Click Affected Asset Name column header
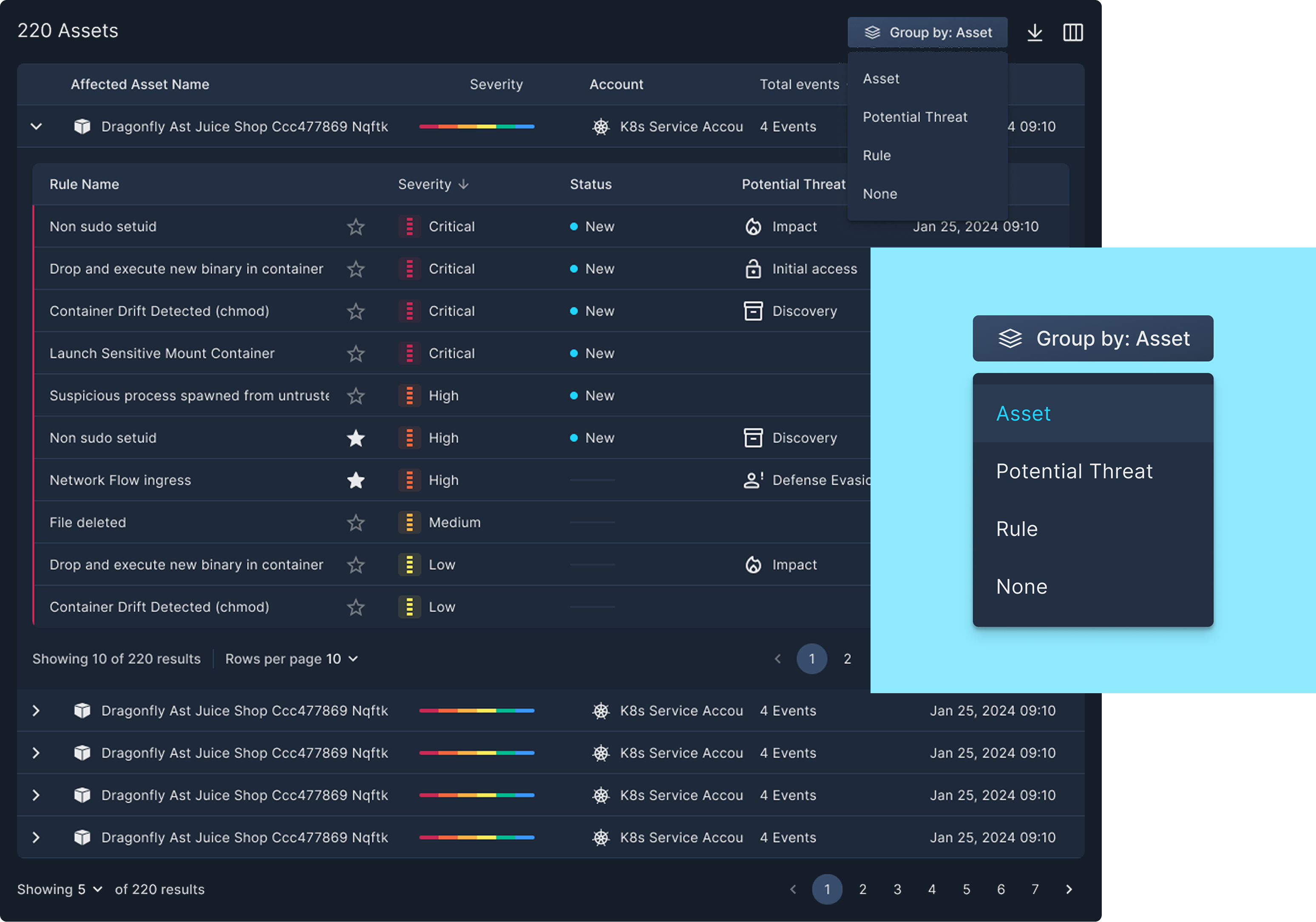The width and height of the screenshot is (1316, 922). (x=140, y=84)
